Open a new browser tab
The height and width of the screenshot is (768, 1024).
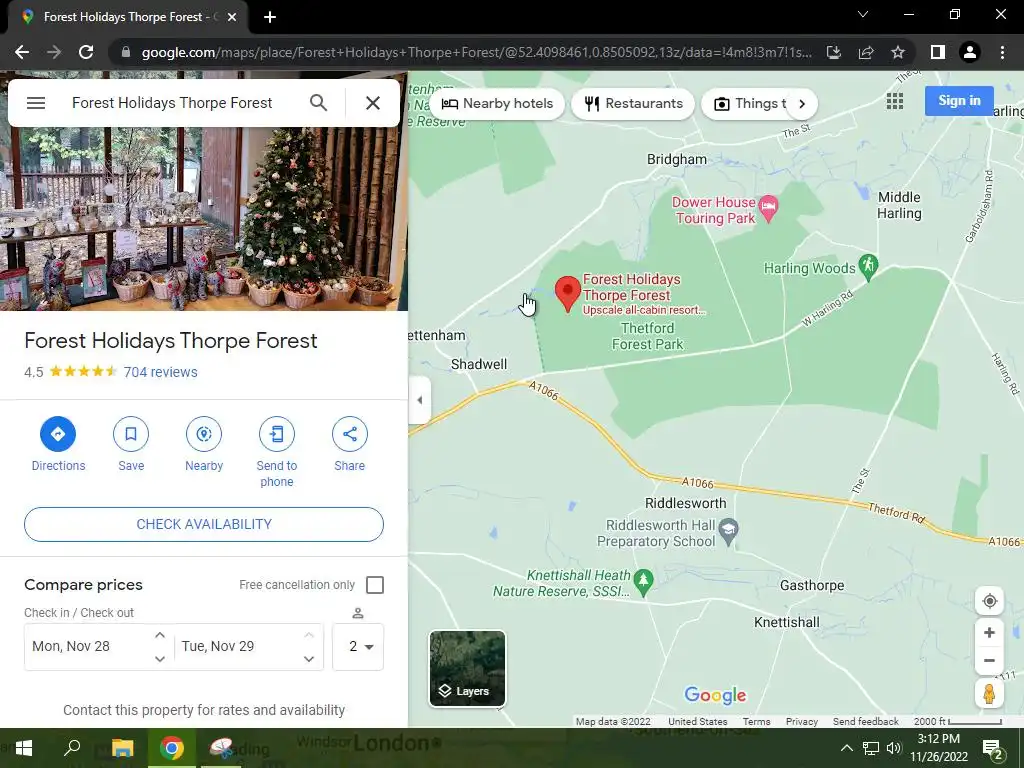coord(270,17)
